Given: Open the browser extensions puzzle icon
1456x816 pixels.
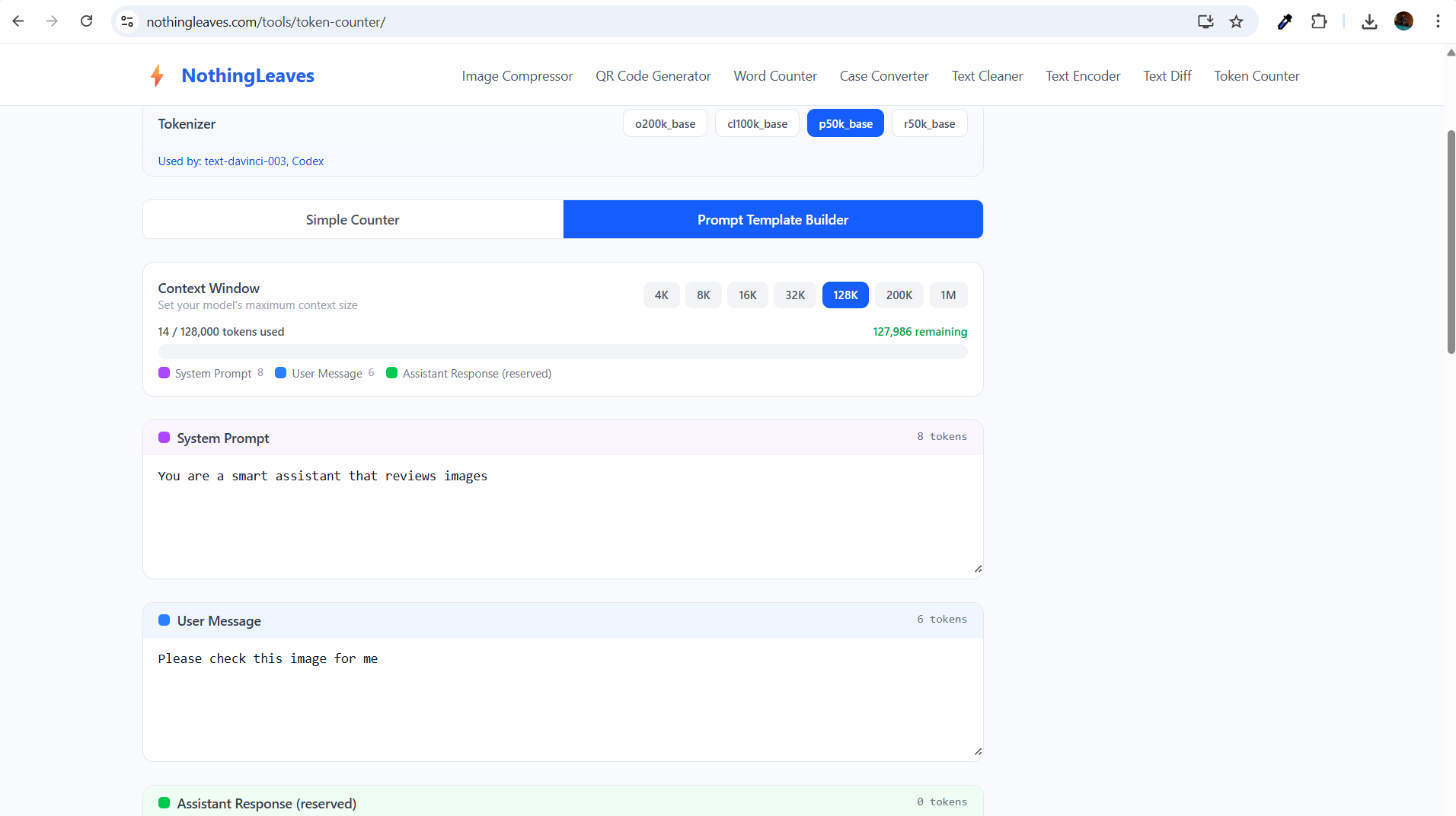Looking at the screenshot, I should coord(1320,21).
